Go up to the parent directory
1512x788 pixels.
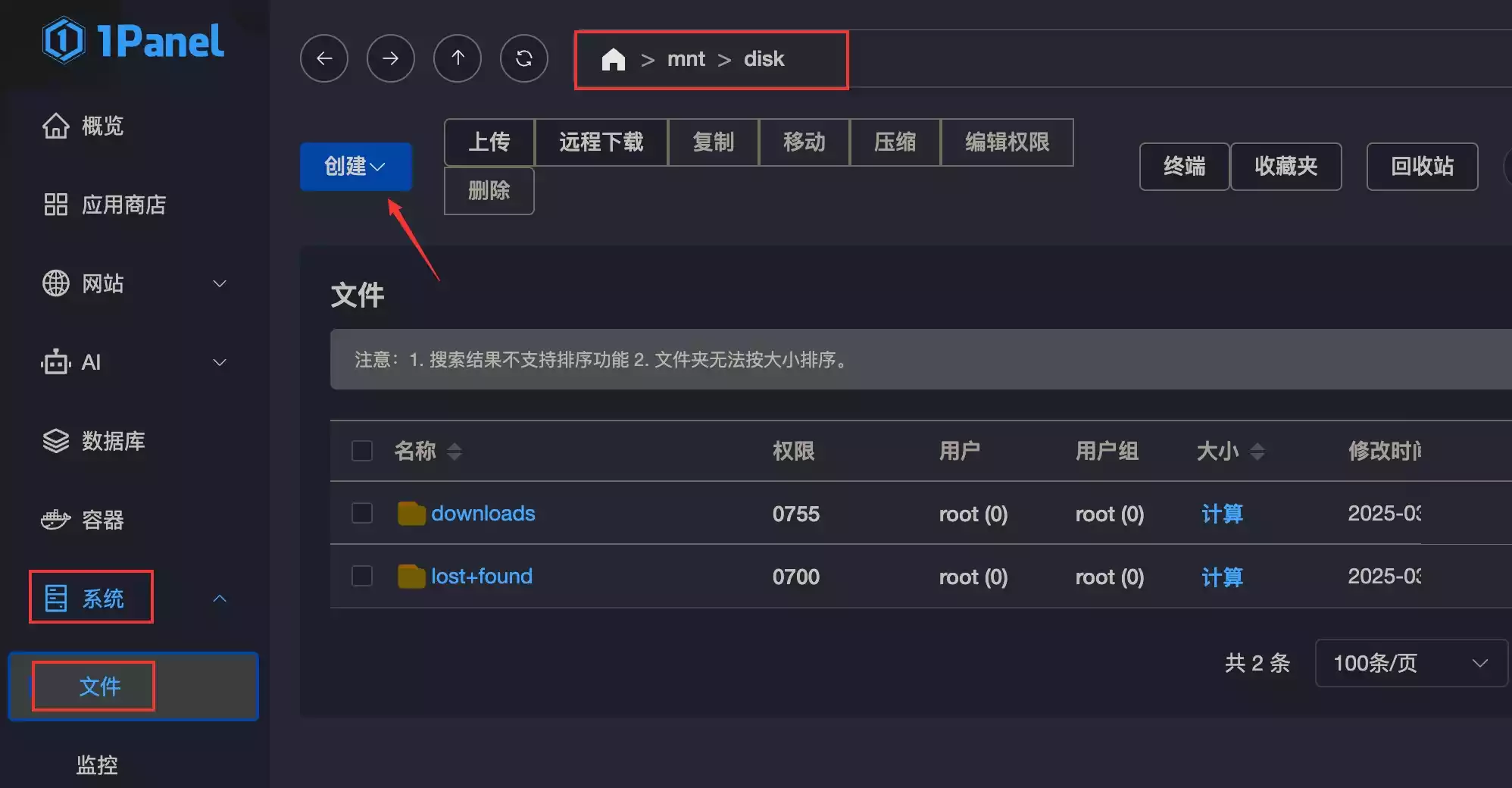point(458,58)
